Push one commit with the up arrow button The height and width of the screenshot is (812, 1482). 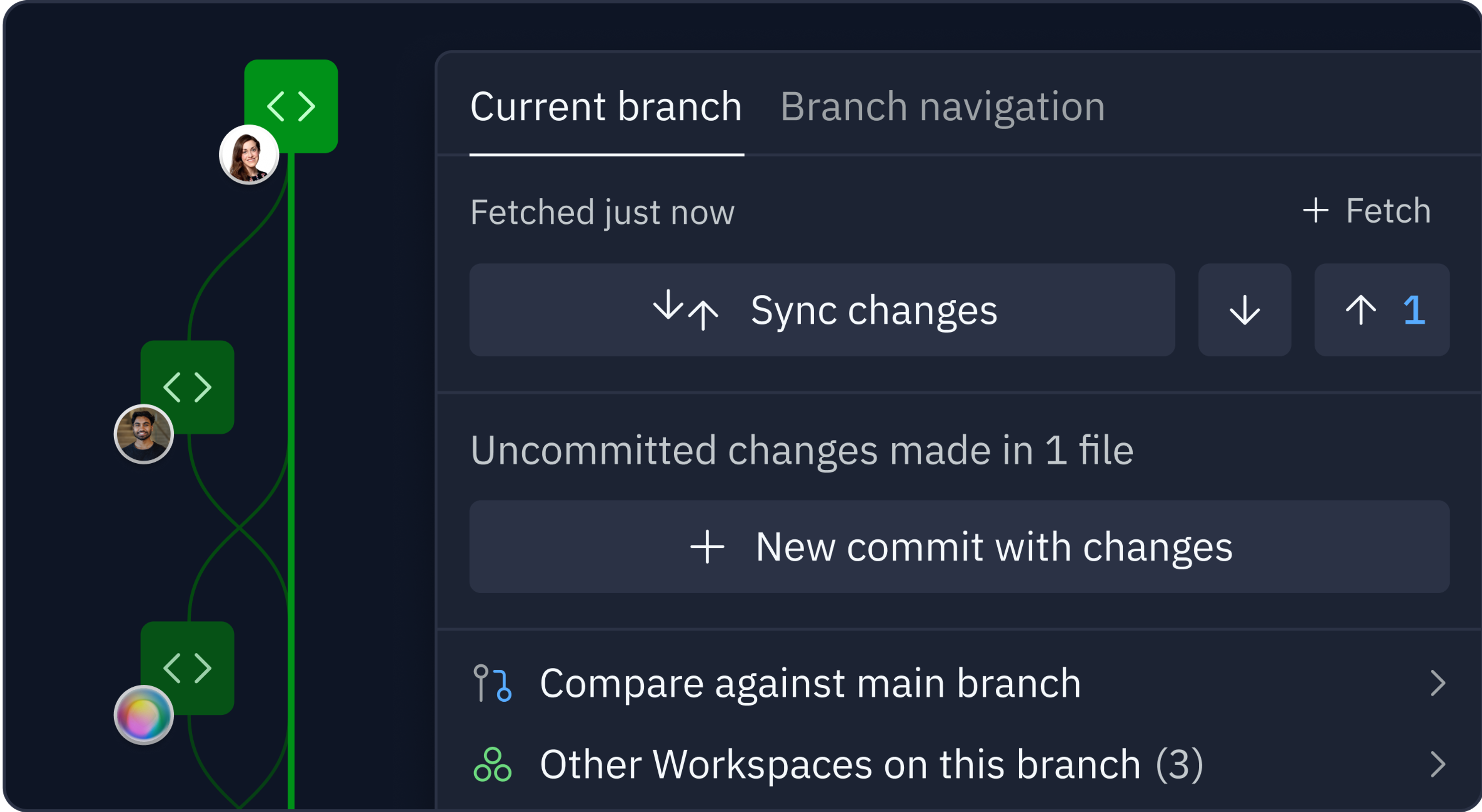coord(1382,310)
